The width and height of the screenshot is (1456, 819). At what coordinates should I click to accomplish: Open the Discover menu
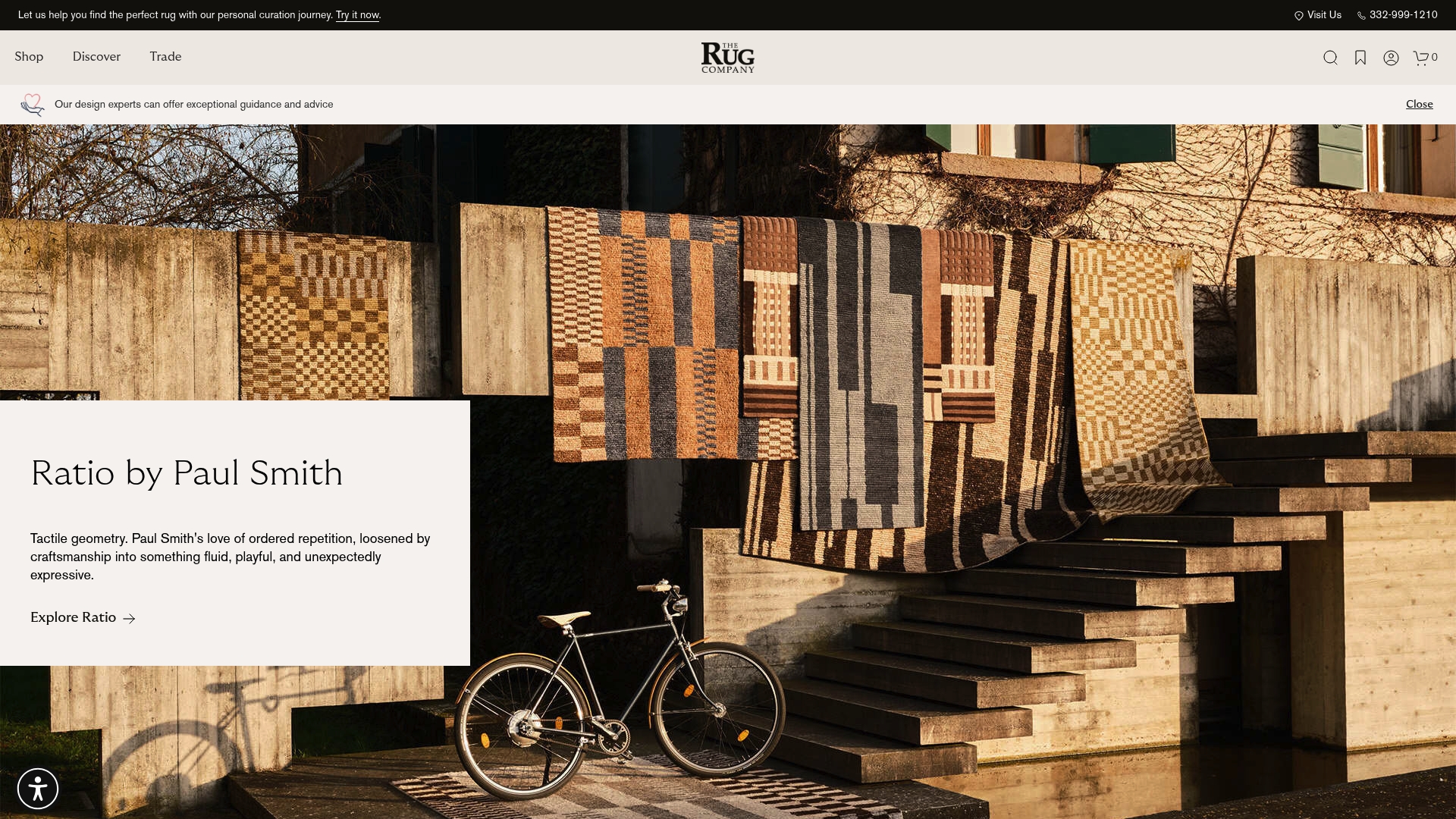pos(96,57)
